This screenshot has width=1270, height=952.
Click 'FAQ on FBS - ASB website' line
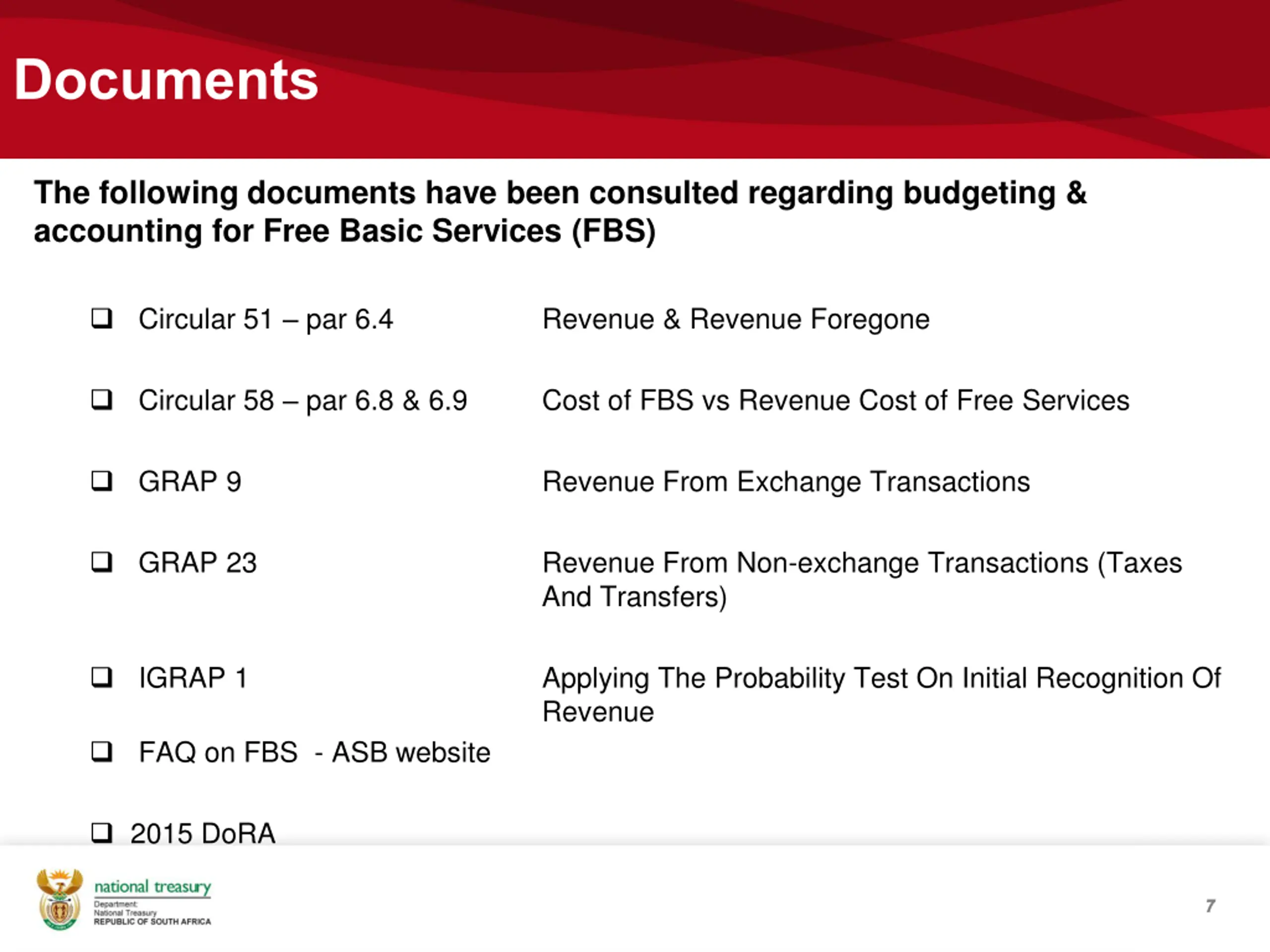315,752
